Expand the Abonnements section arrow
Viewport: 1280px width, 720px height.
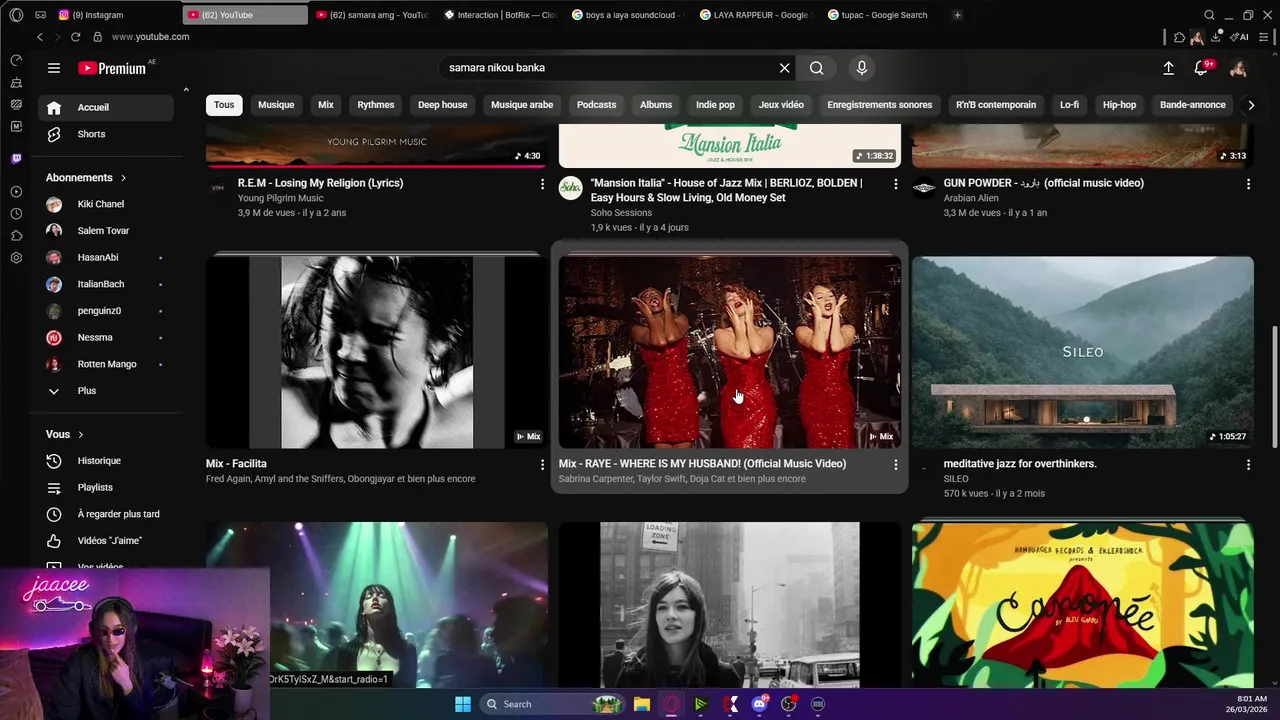[x=123, y=178]
